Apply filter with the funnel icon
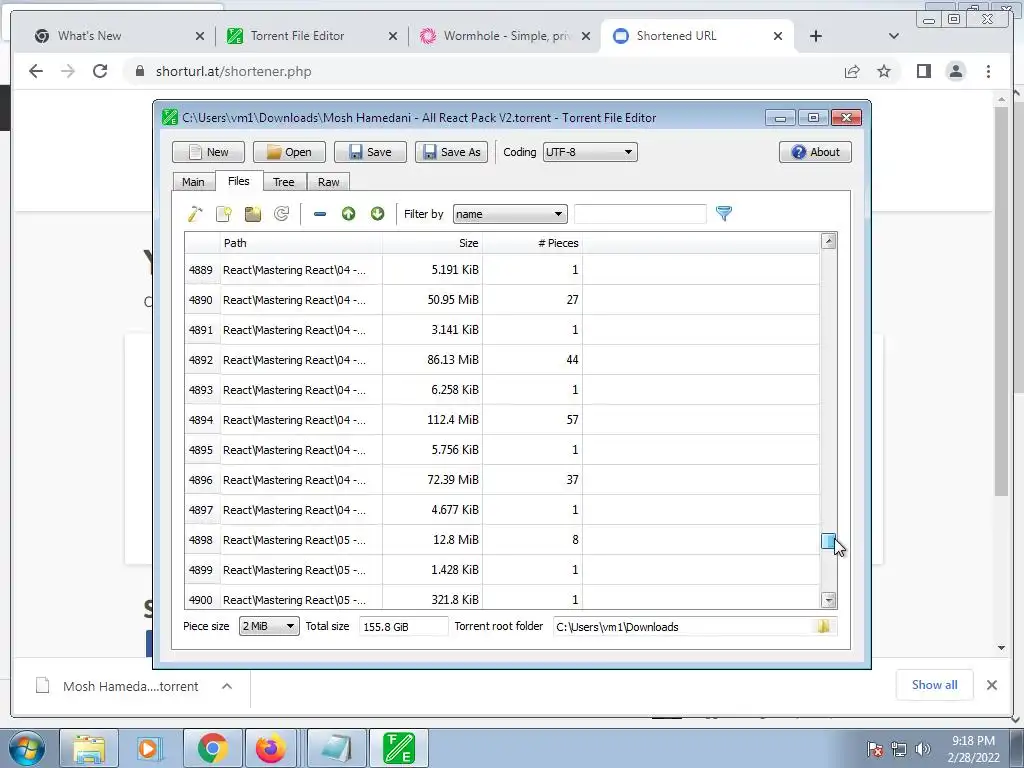 click(724, 214)
